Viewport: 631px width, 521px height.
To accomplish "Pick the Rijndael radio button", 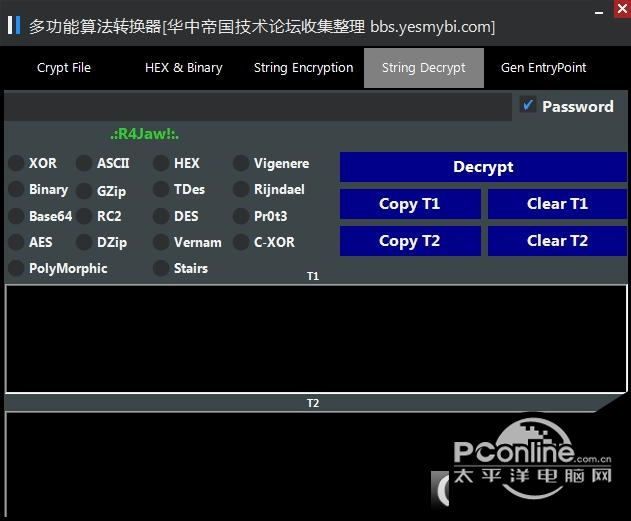I will point(241,189).
